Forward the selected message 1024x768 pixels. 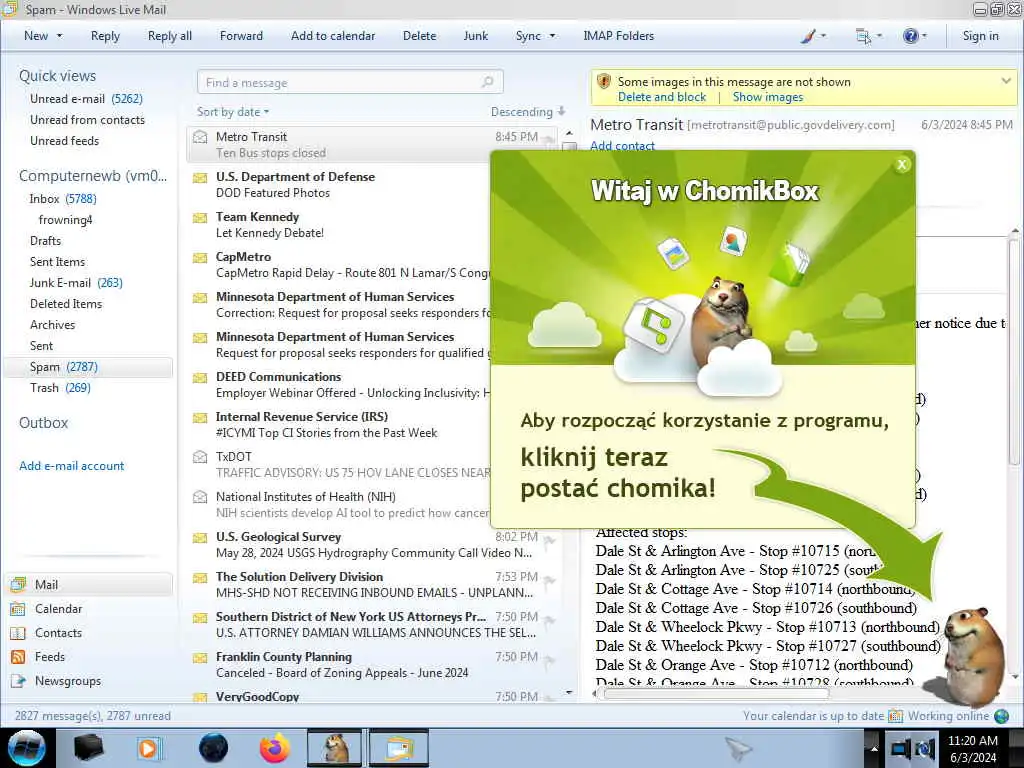pos(241,36)
